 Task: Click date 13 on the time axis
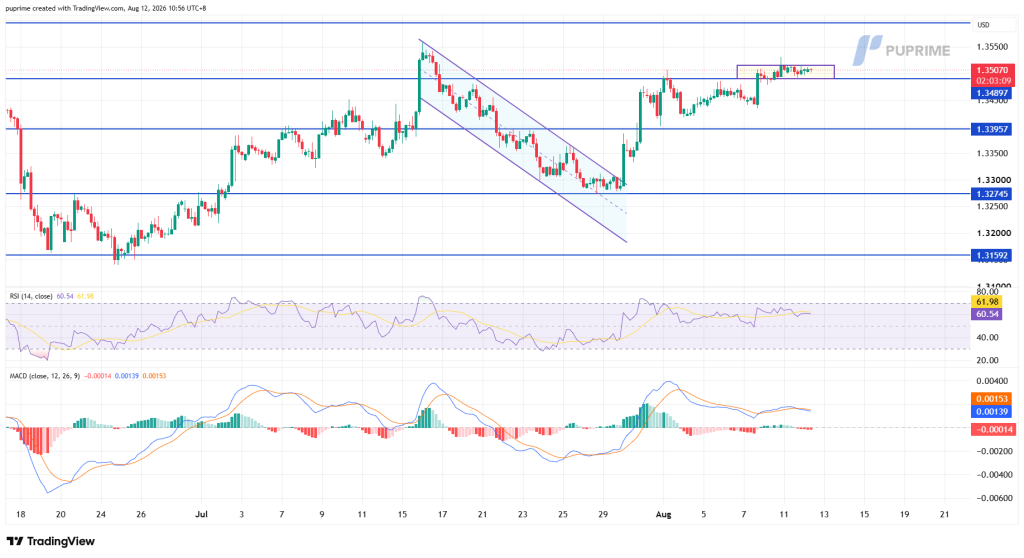pyautogui.click(x=824, y=515)
